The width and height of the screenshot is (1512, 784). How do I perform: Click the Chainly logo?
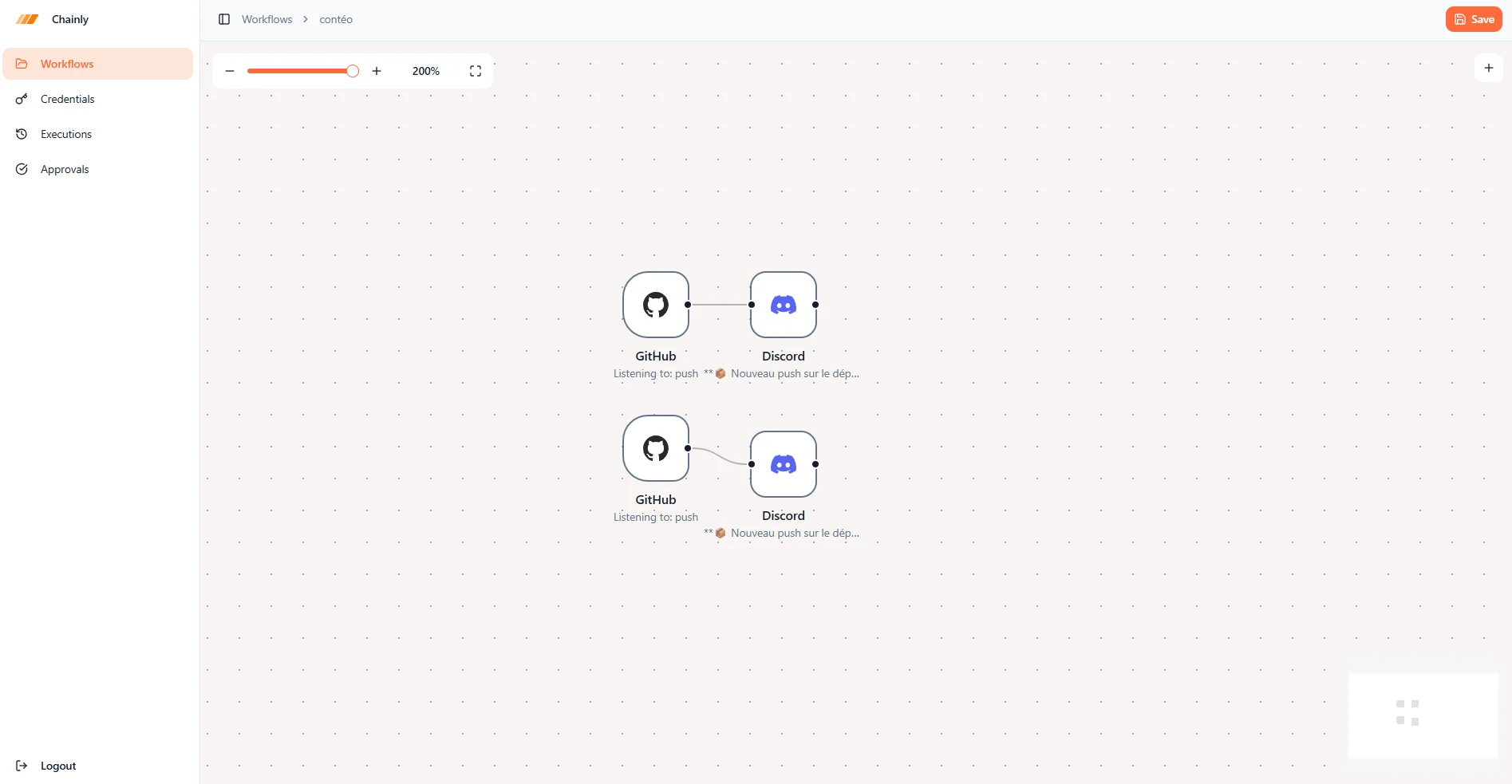27,19
